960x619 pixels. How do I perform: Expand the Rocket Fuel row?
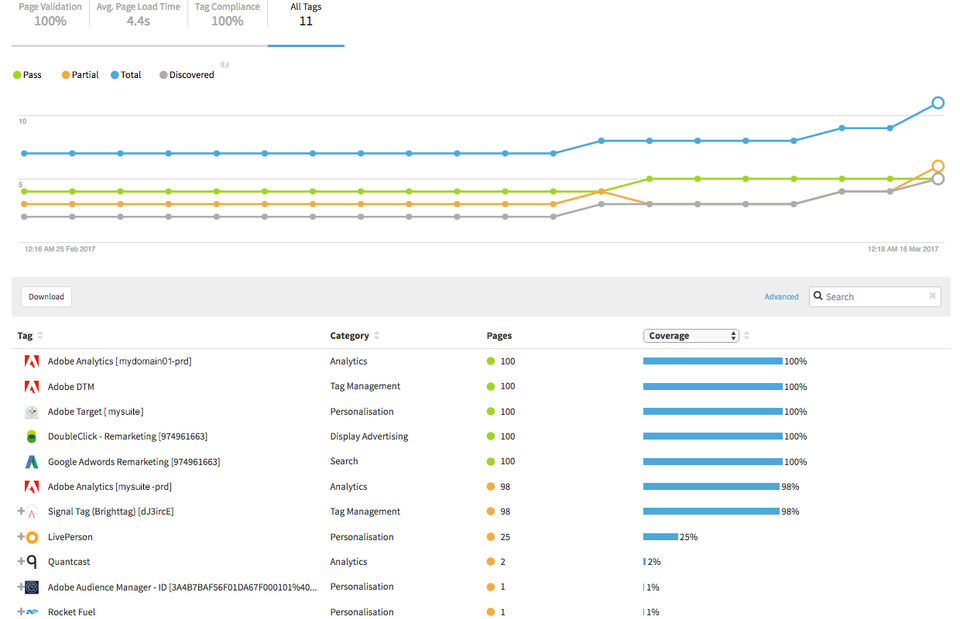(21, 611)
